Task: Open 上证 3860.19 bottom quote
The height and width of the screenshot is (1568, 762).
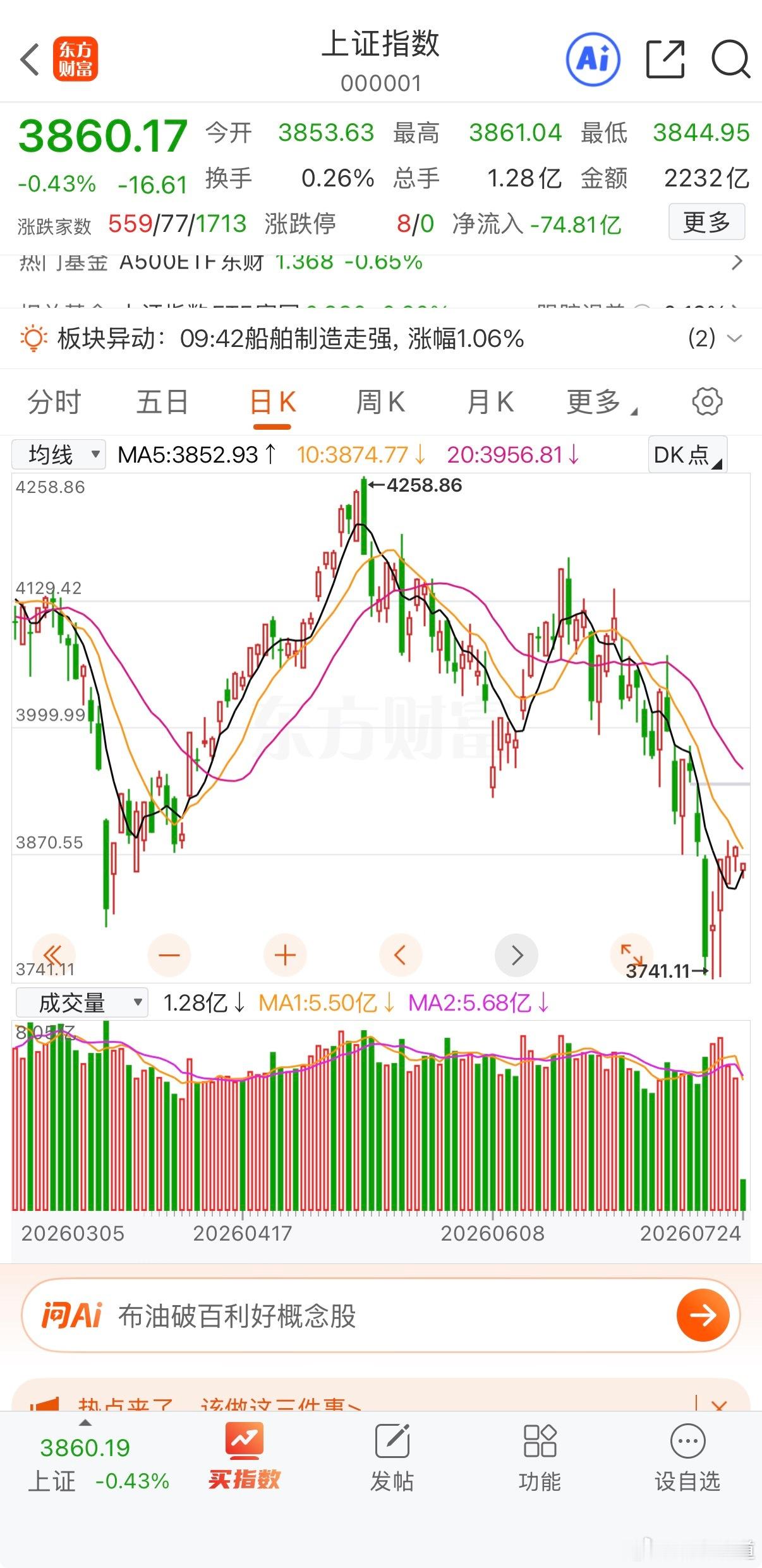Action: 98,1463
